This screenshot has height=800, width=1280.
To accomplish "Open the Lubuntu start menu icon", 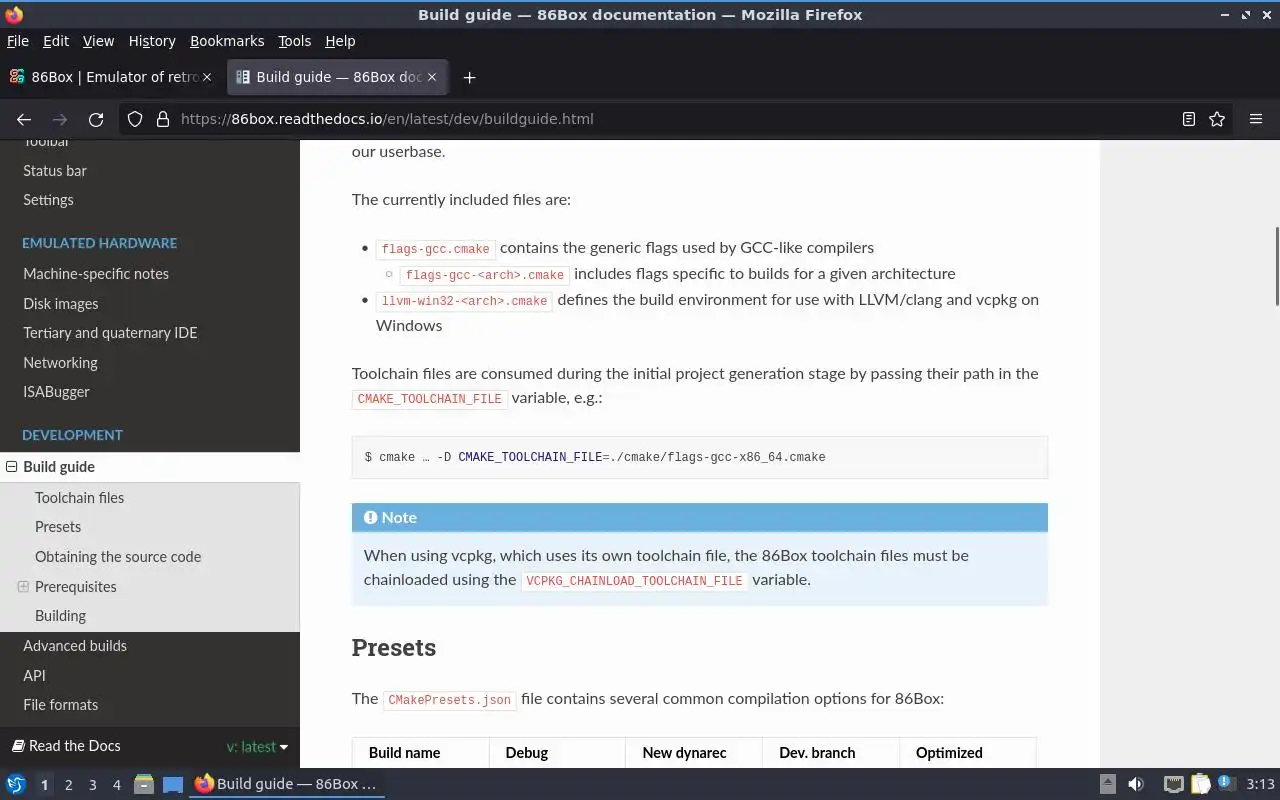I will [x=16, y=784].
